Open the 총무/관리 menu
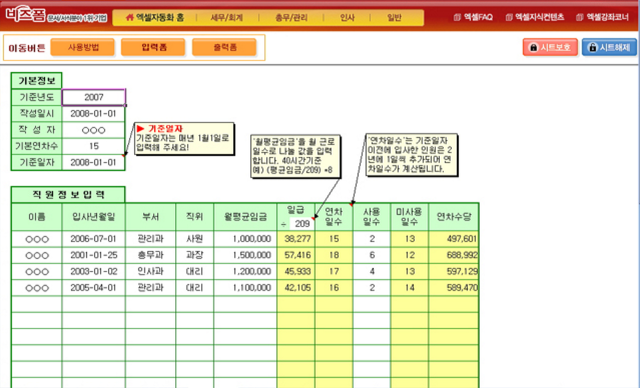This screenshot has height=388, width=640. [291, 18]
